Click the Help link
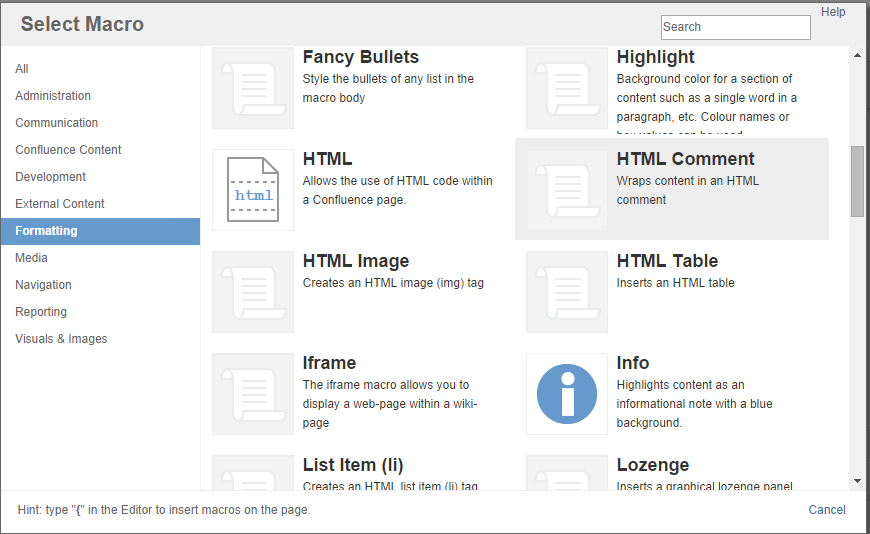The height and width of the screenshot is (534, 870). [x=833, y=12]
